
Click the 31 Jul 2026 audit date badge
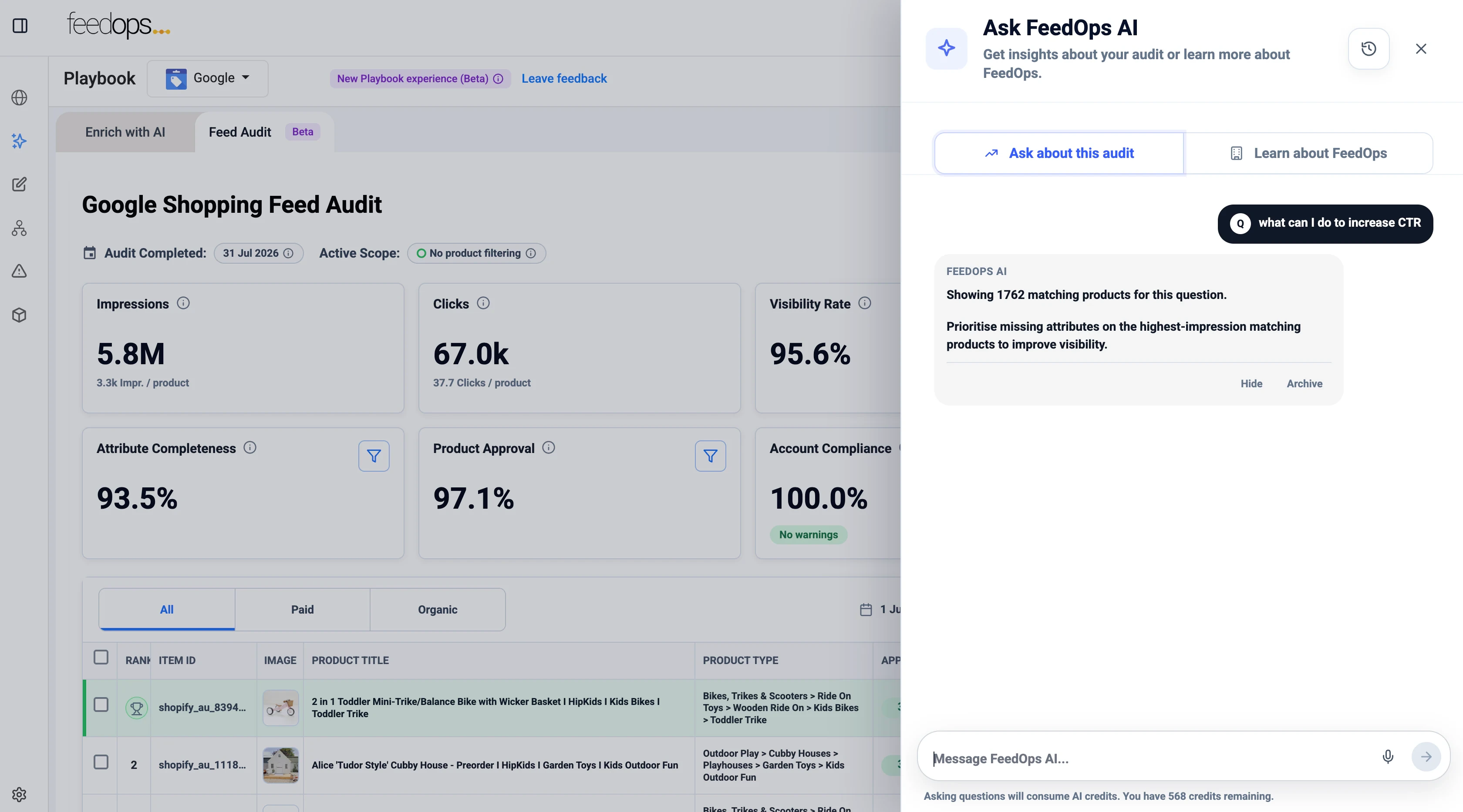tap(258, 253)
